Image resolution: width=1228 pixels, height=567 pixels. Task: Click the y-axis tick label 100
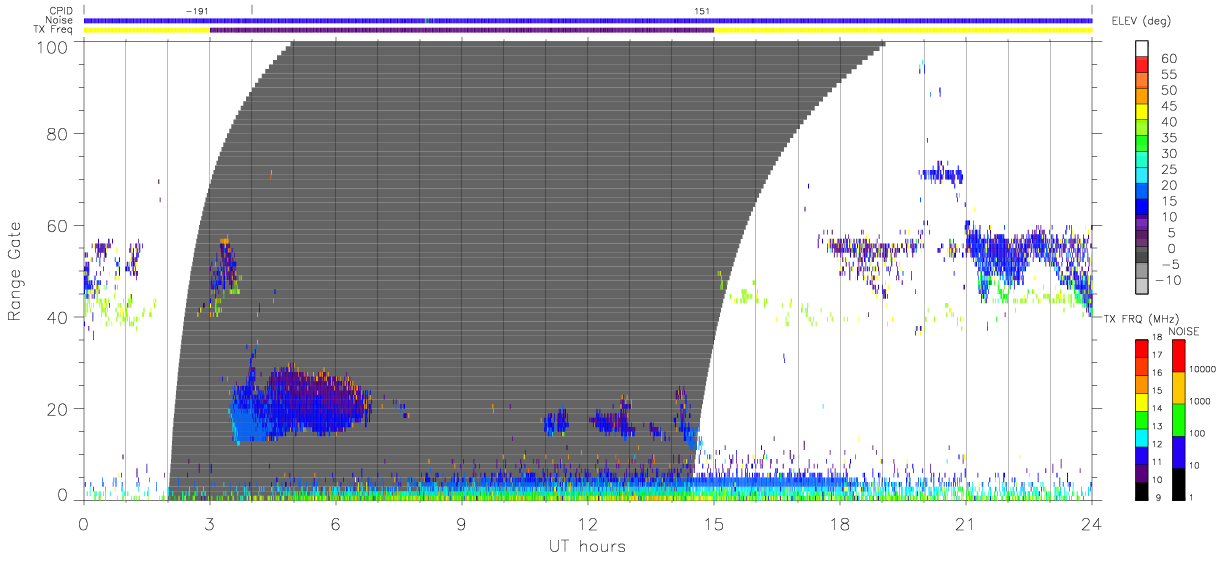pyautogui.click(x=51, y=47)
